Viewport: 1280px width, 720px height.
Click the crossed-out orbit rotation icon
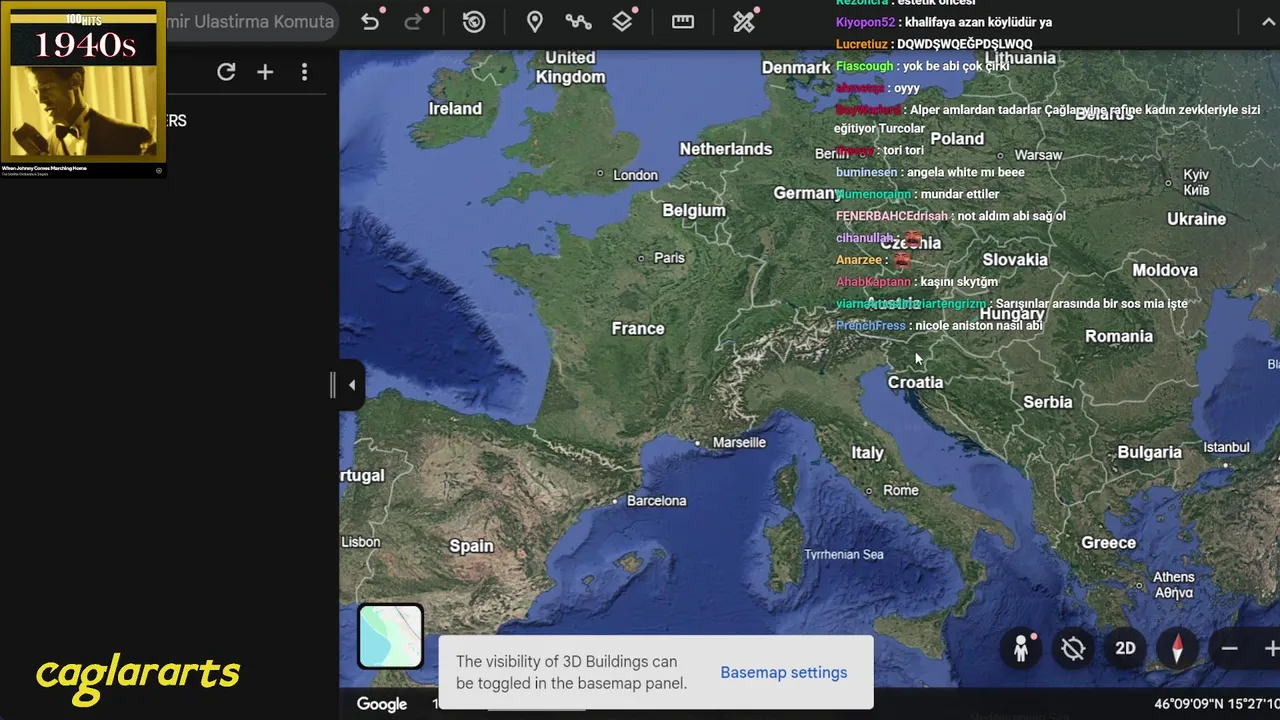(x=1073, y=648)
